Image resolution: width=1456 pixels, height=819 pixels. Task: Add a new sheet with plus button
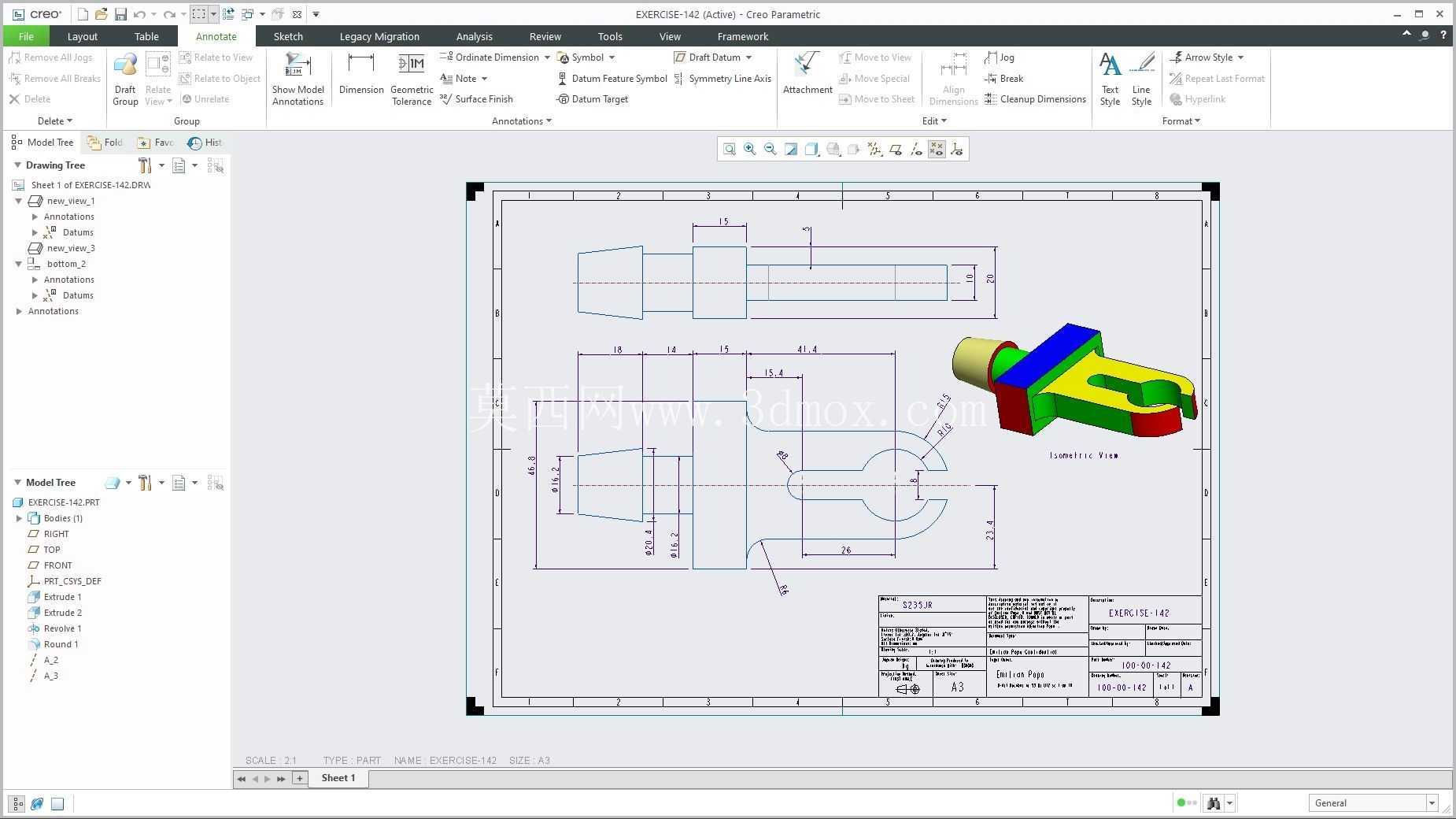[x=299, y=778]
